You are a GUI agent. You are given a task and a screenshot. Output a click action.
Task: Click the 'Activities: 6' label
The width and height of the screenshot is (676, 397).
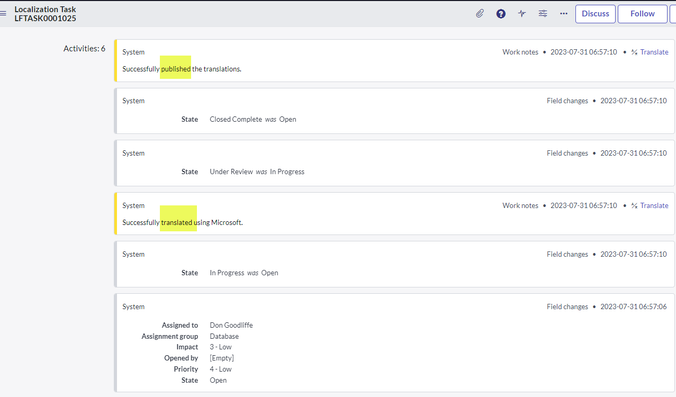coord(84,49)
